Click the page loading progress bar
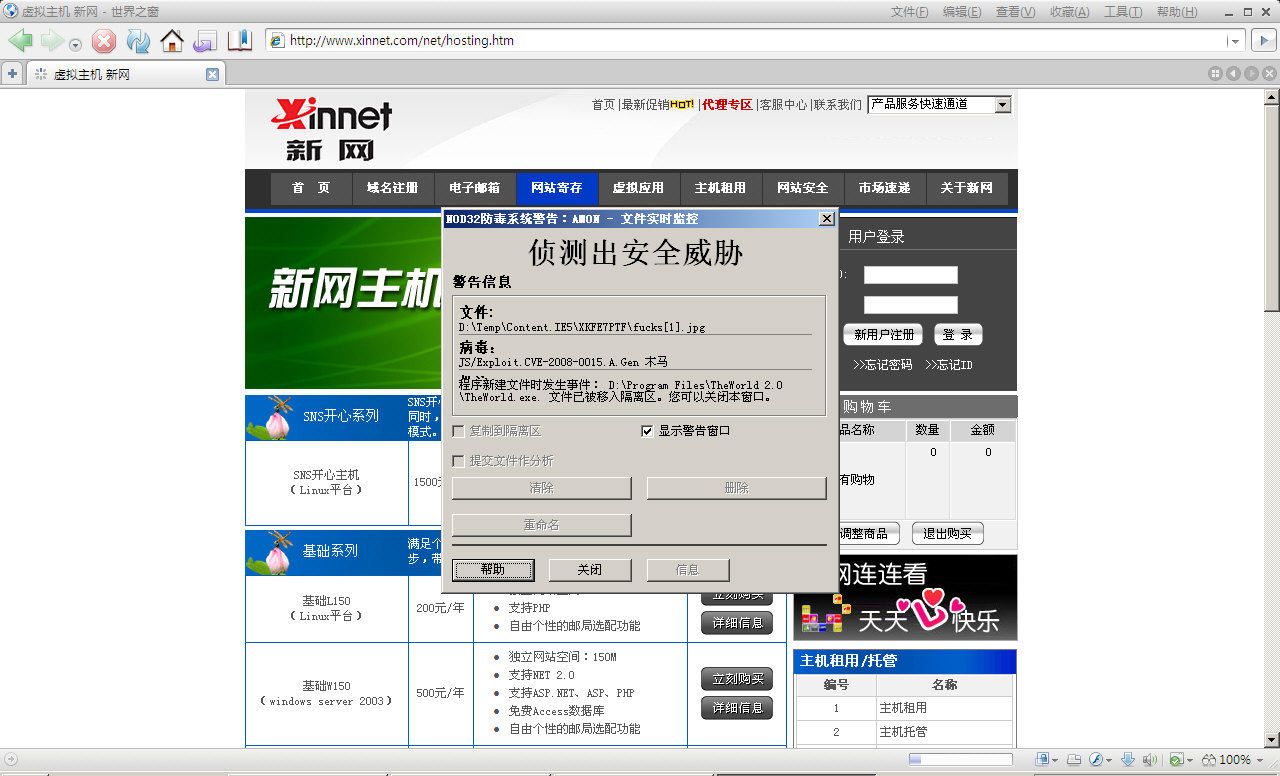1280x776 pixels. (960, 760)
